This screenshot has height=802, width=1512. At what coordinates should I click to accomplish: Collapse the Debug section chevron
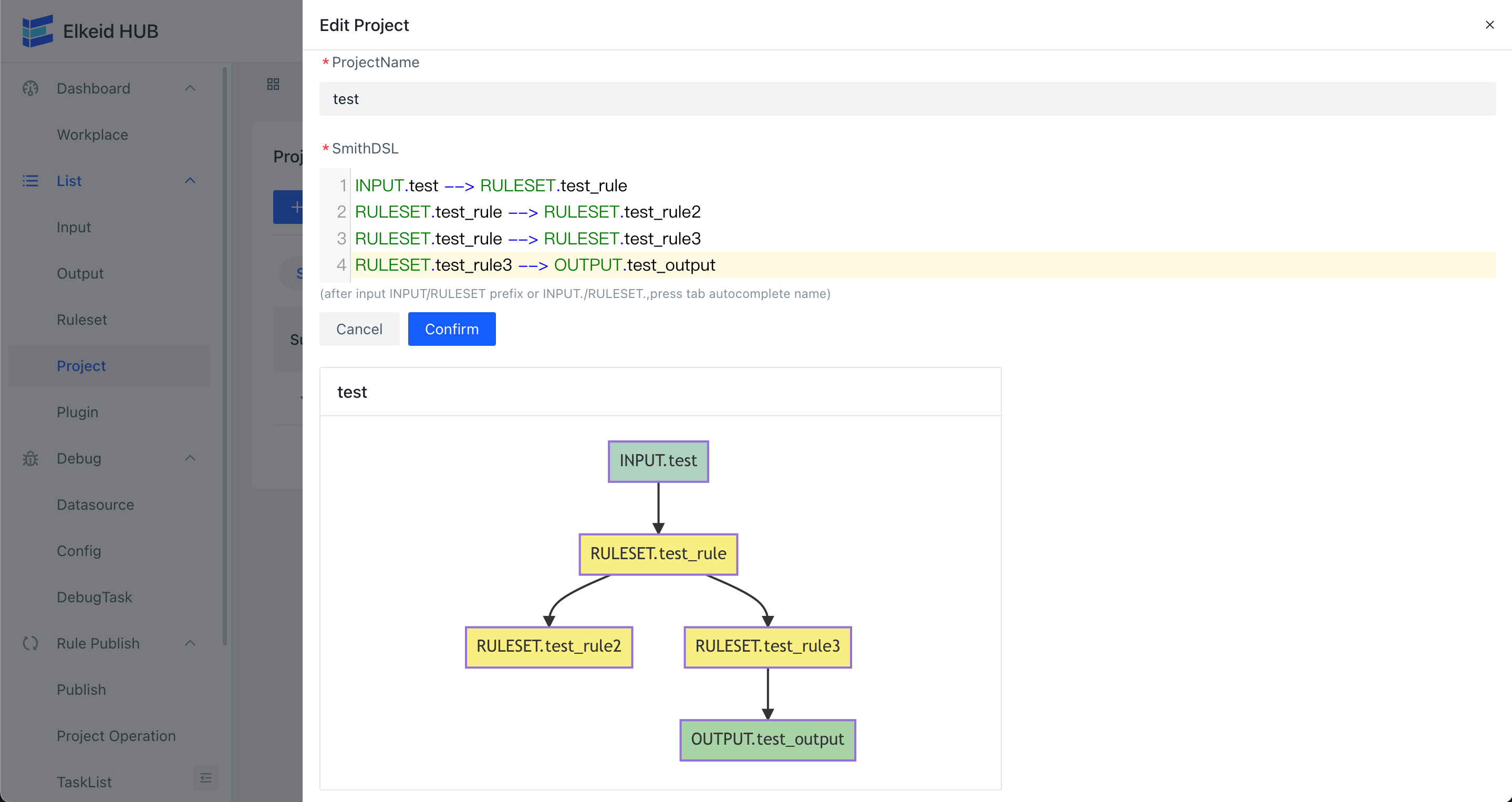190,458
